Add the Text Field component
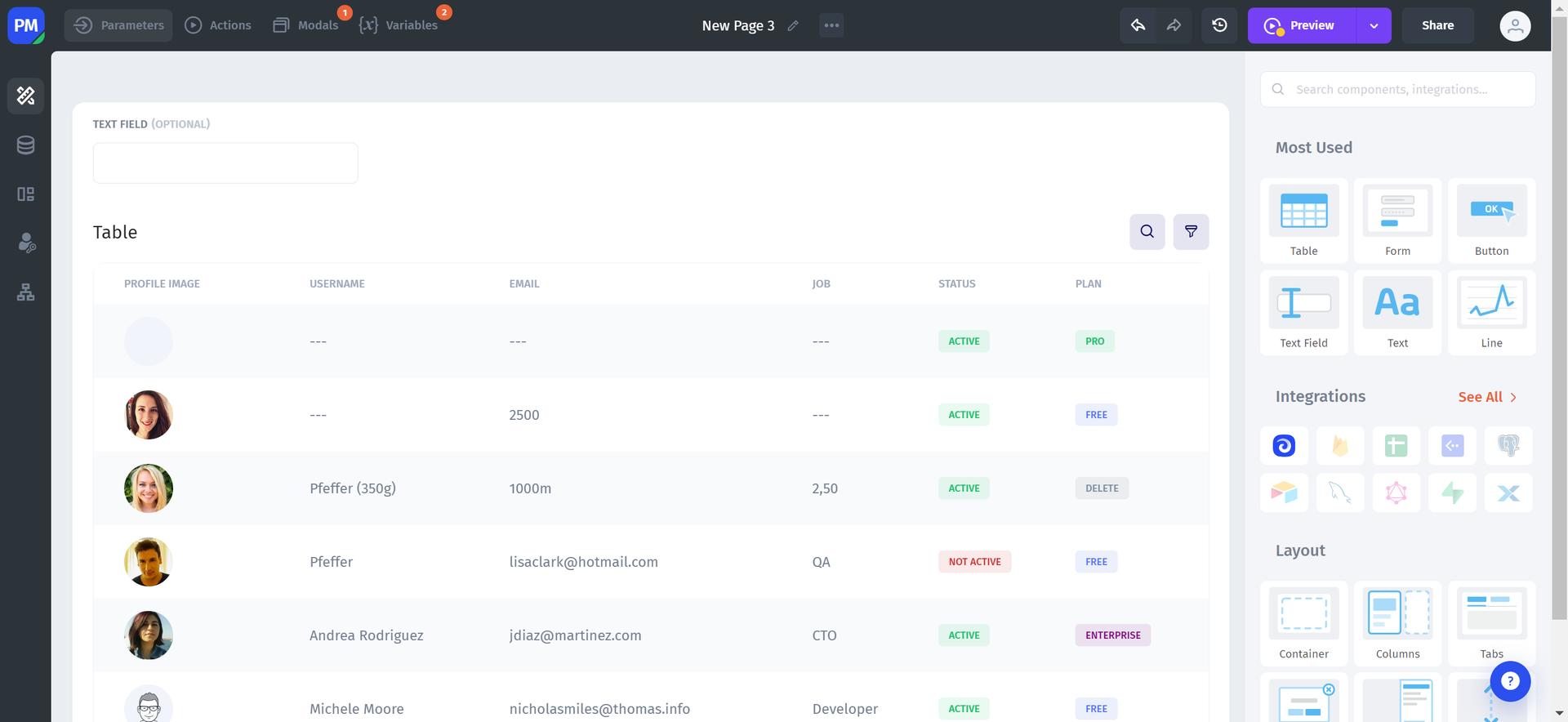The width and height of the screenshot is (1568, 722). coord(1304,313)
